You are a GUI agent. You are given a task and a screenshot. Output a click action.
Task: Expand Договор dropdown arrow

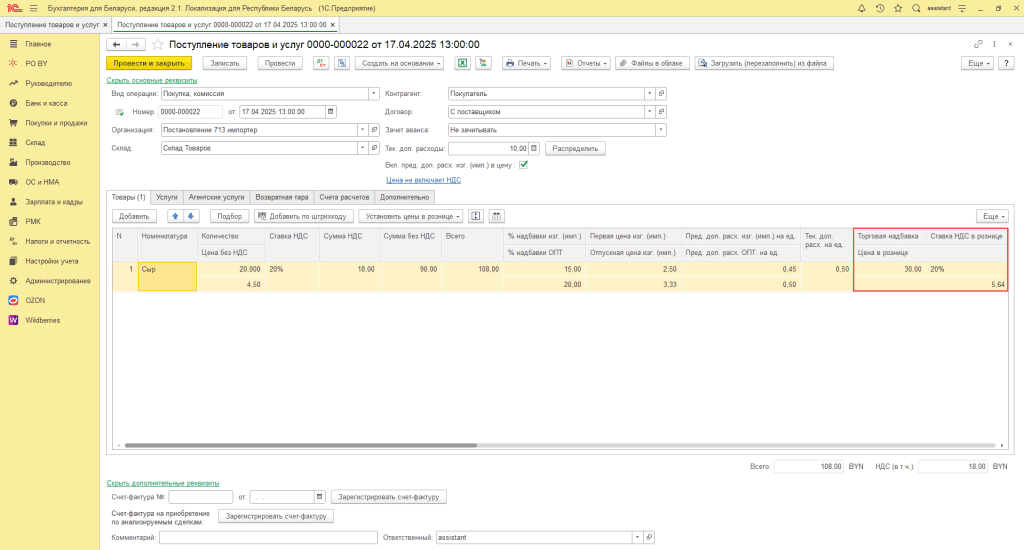tap(649, 112)
